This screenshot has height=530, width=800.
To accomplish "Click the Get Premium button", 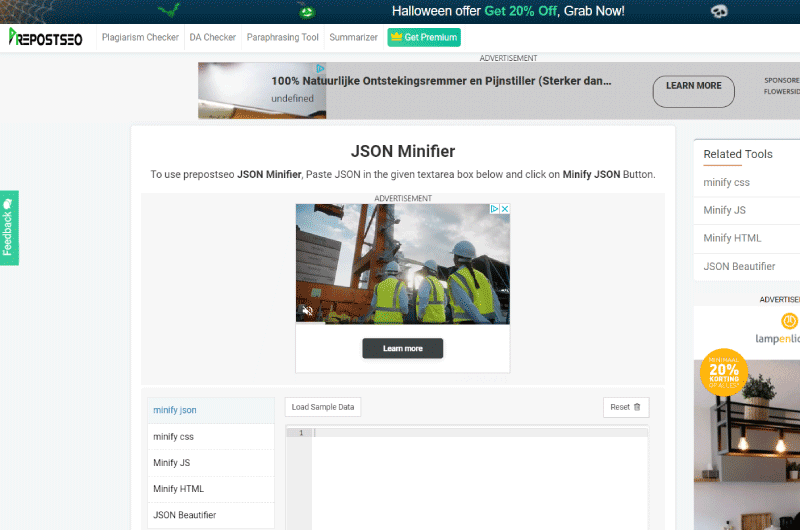I will coord(424,37).
